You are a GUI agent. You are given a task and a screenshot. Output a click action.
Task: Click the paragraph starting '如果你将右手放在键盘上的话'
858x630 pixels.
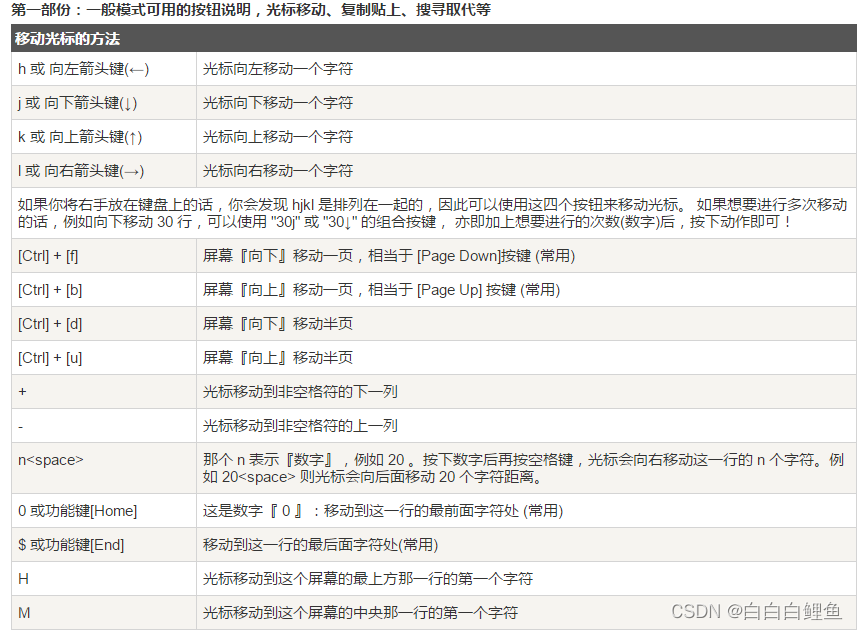pos(432,213)
